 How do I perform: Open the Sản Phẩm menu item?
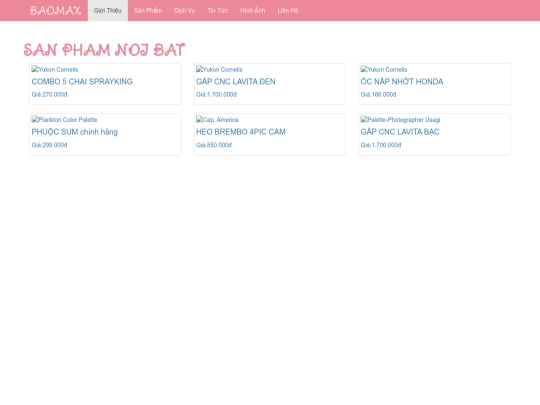pos(148,10)
